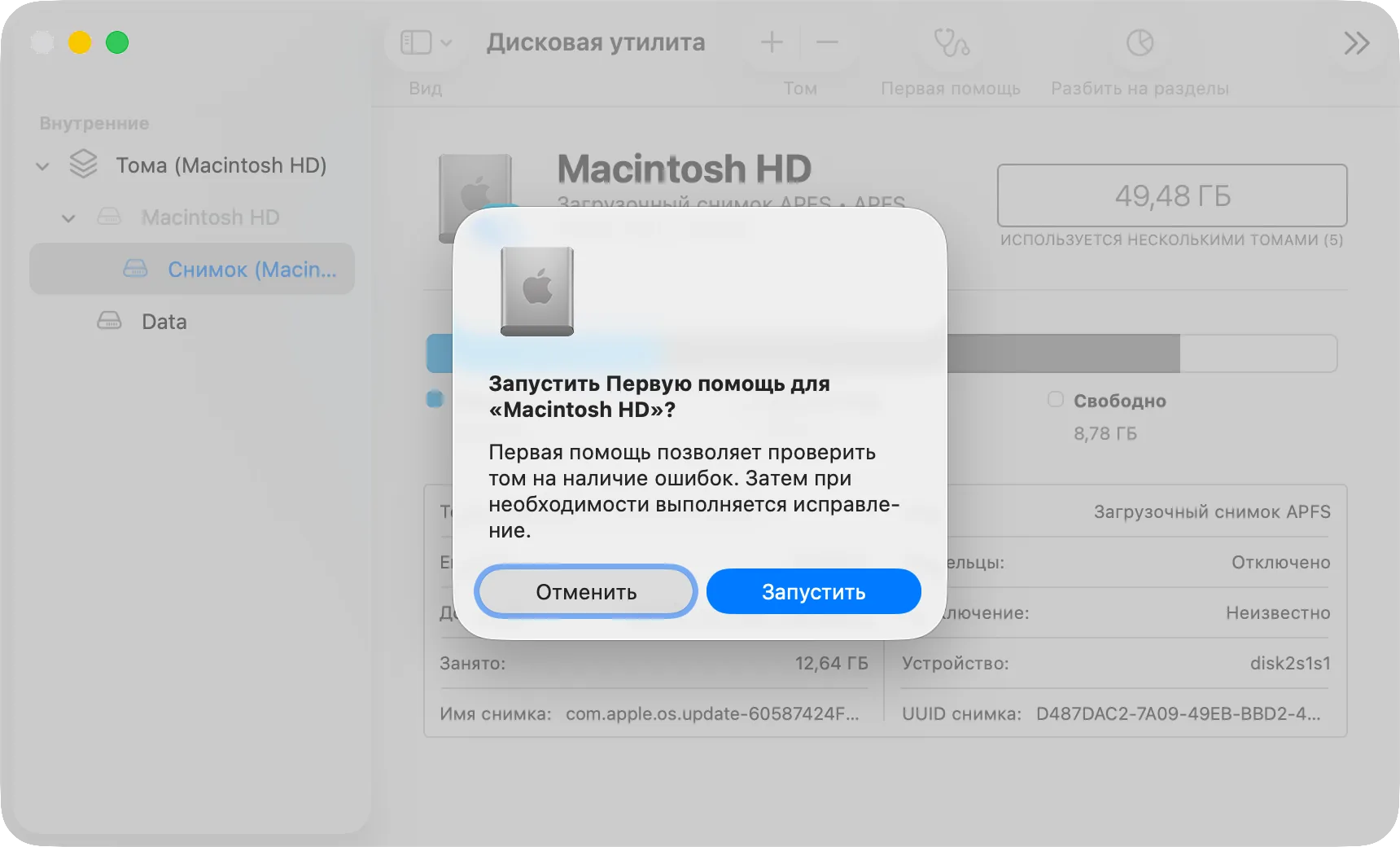Click the gray segment of the storage usage bar
The image size is (1400, 847).
[1063, 353]
